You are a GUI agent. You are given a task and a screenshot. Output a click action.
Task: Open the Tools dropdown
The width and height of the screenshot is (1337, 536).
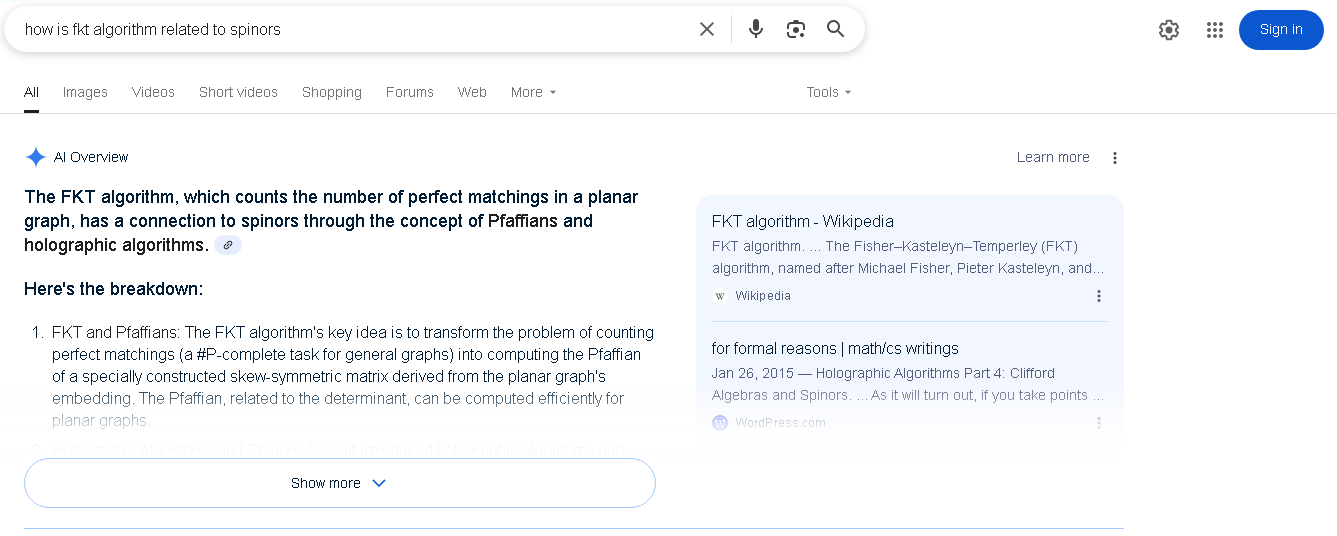tap(829, 92)
